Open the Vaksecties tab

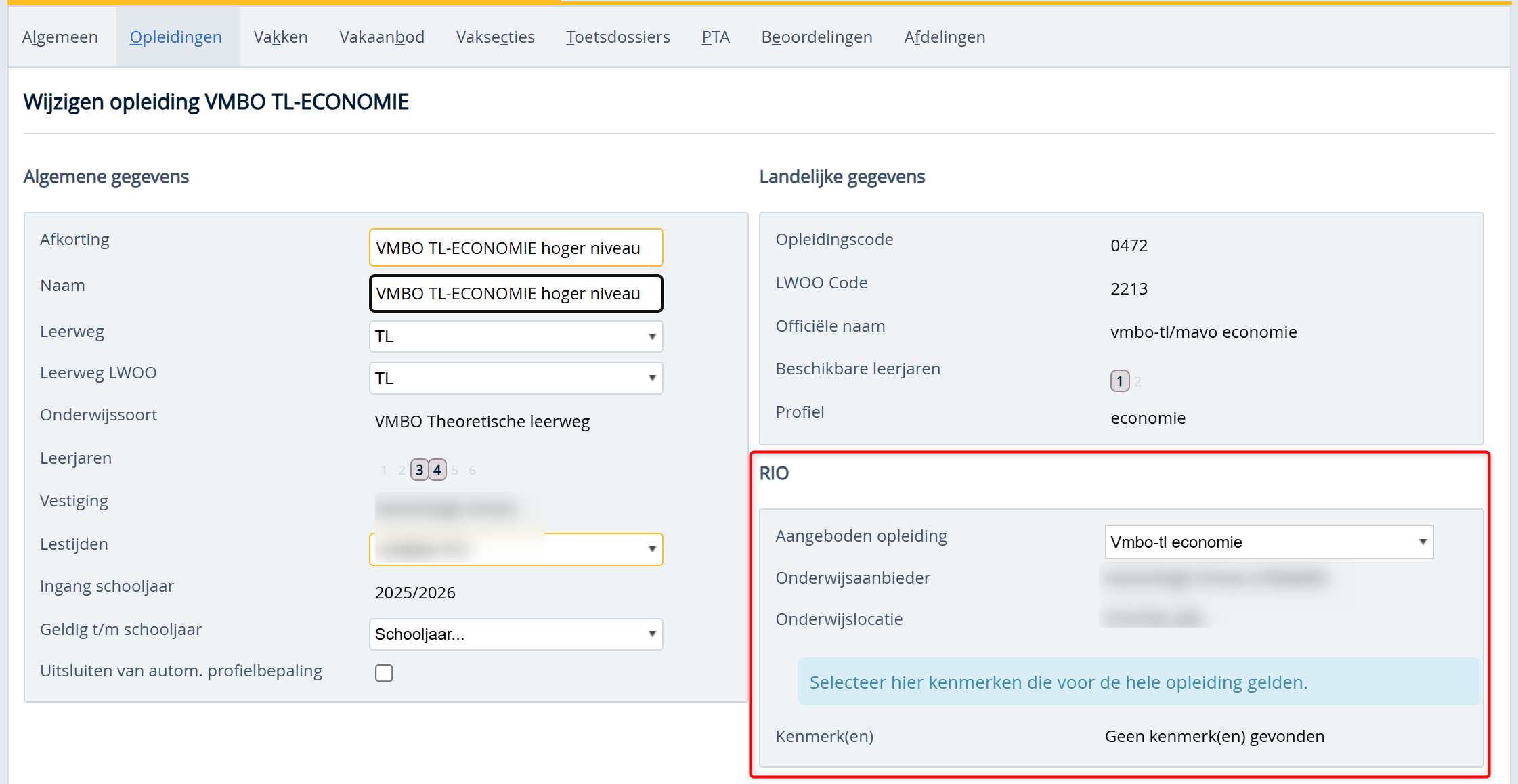click(x=495, y=37)
